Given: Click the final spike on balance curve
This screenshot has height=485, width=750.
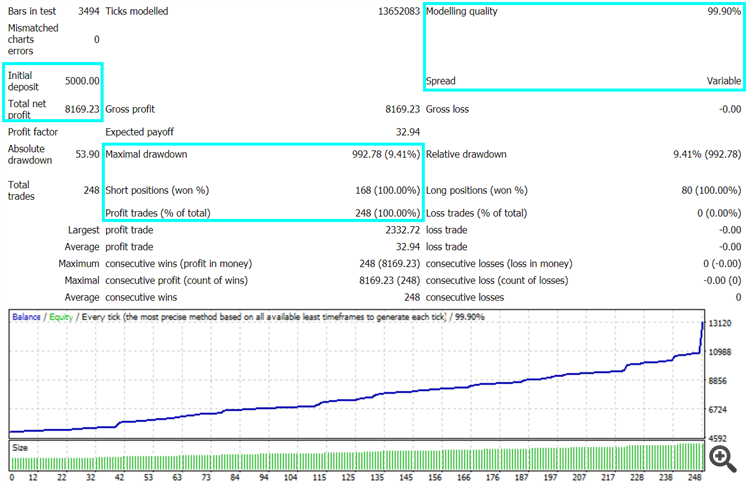Looking at the screenshot, I should (x=702, y=335).
